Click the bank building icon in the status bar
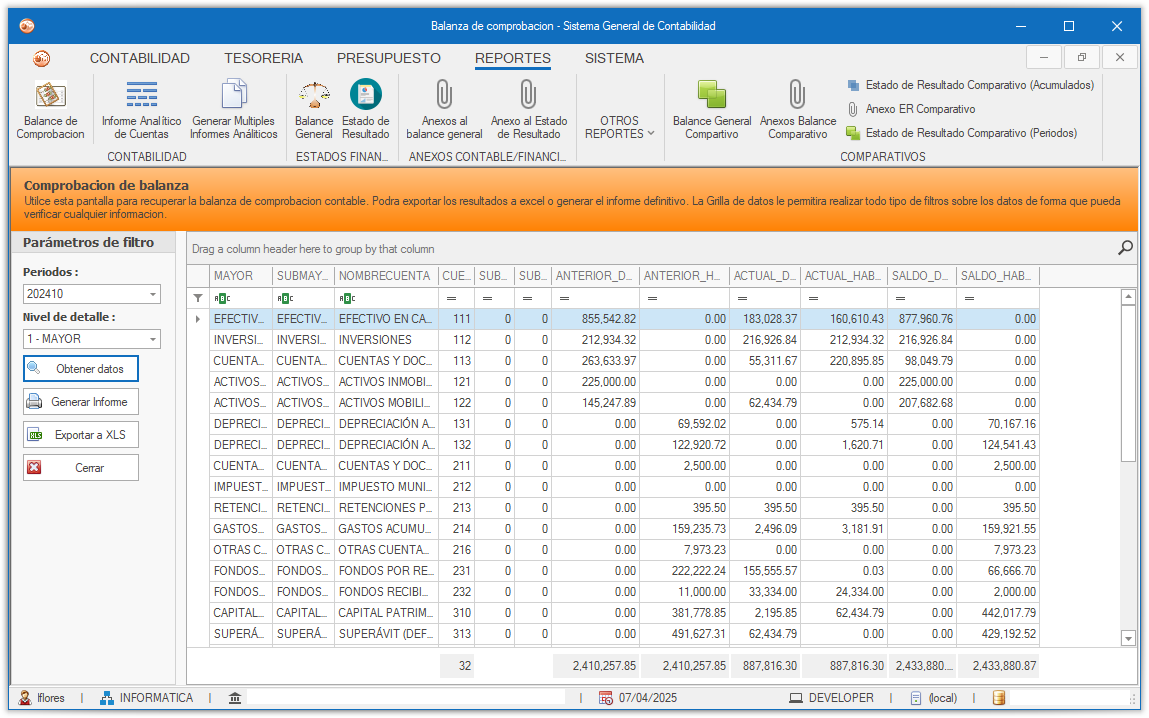1149x718 pixels. pyautogui.click(x=234, y=698)
